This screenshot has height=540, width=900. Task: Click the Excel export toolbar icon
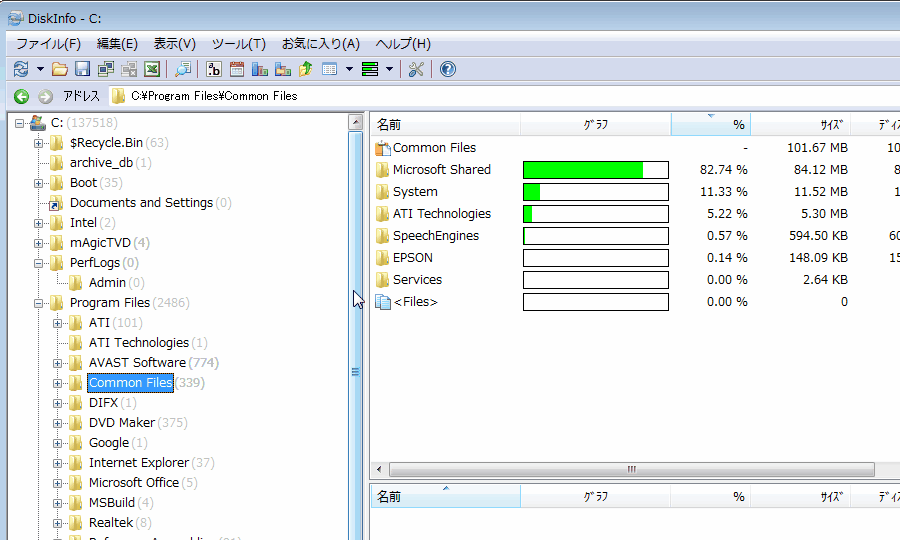pyautogui.click(x=152, y=69)
